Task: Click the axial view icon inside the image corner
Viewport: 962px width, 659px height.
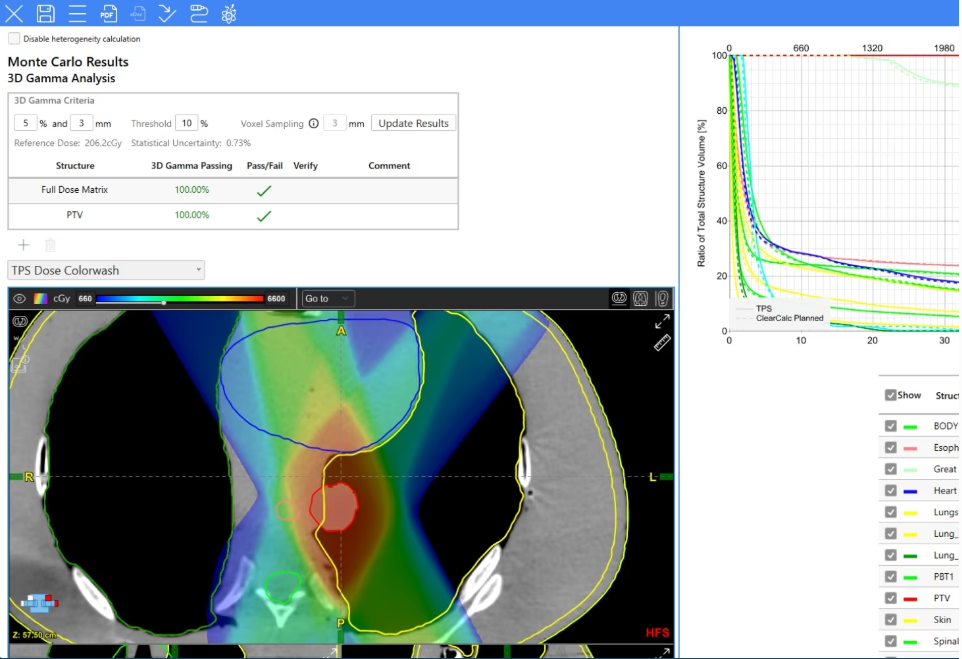Action: click(20, 322)
